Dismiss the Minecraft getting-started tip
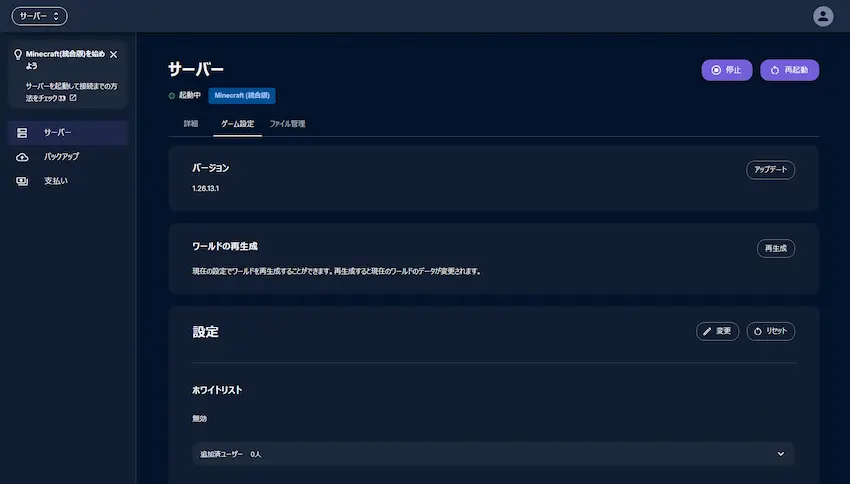Screen dimensions: 850x484 pyautogui.click(x=113, y=55)
